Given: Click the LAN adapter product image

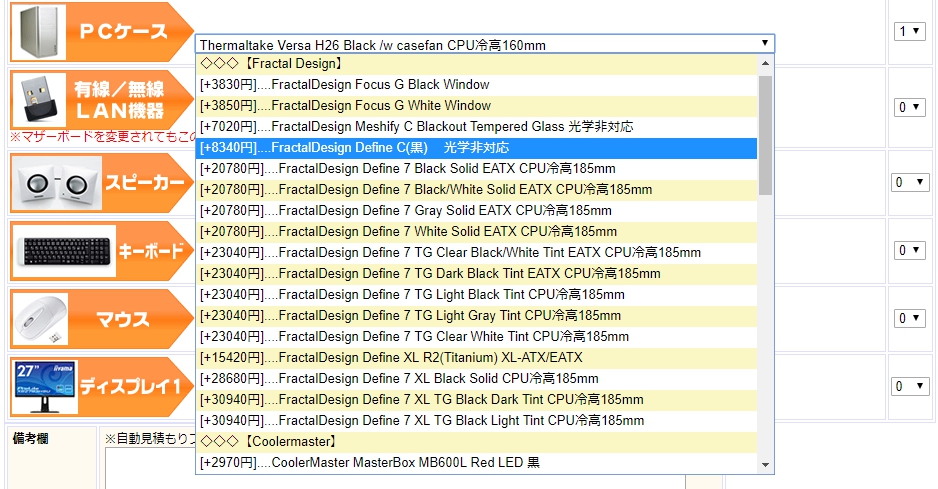Looking at the screenshot, I should click(40, 100).
